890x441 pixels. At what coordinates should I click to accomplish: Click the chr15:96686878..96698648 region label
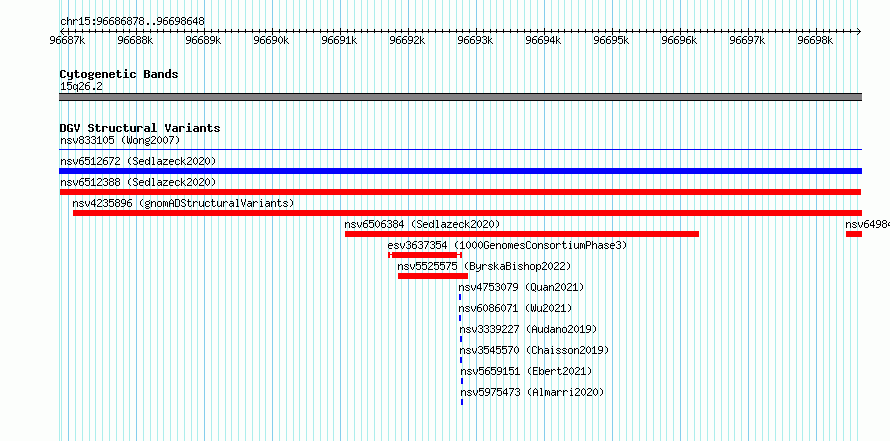132,21
